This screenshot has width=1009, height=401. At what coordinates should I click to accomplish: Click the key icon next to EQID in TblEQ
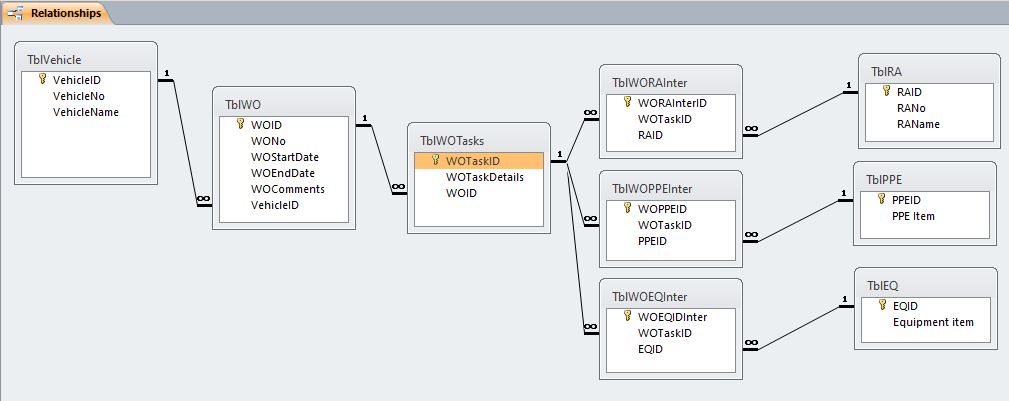tap(882, 306)
